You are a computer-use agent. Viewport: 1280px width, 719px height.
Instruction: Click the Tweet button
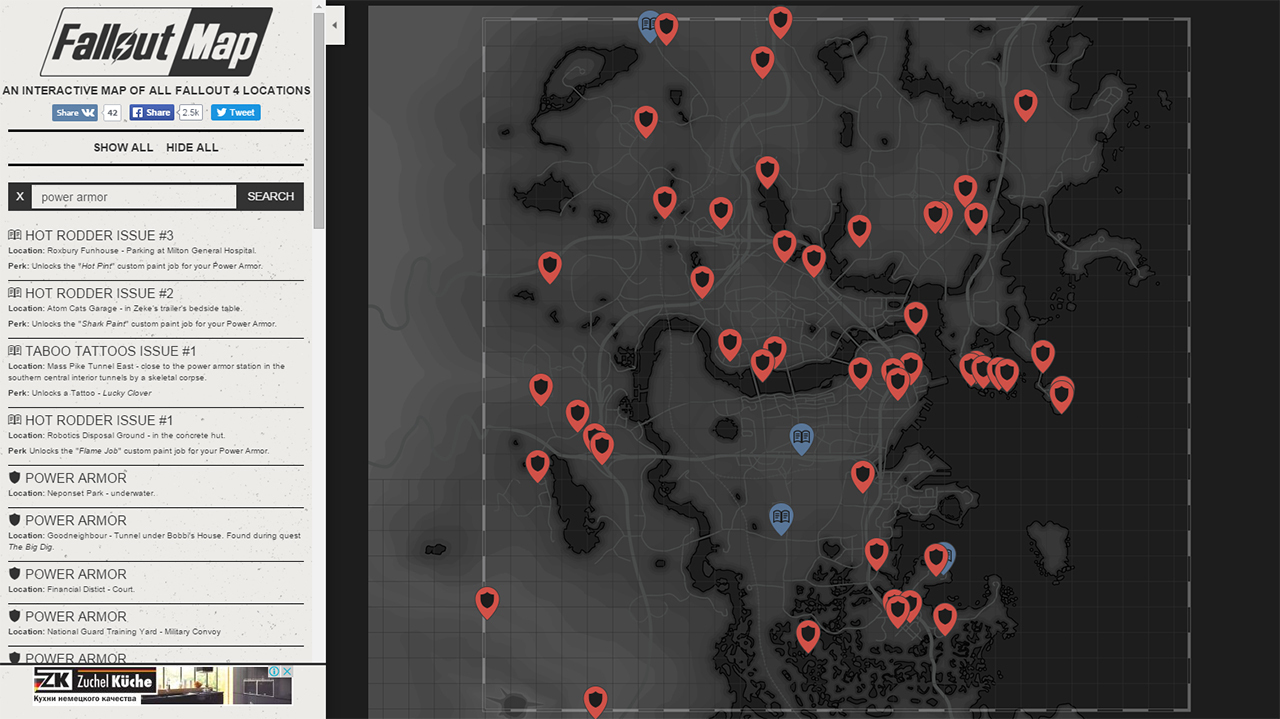click(x=236, y=113)
